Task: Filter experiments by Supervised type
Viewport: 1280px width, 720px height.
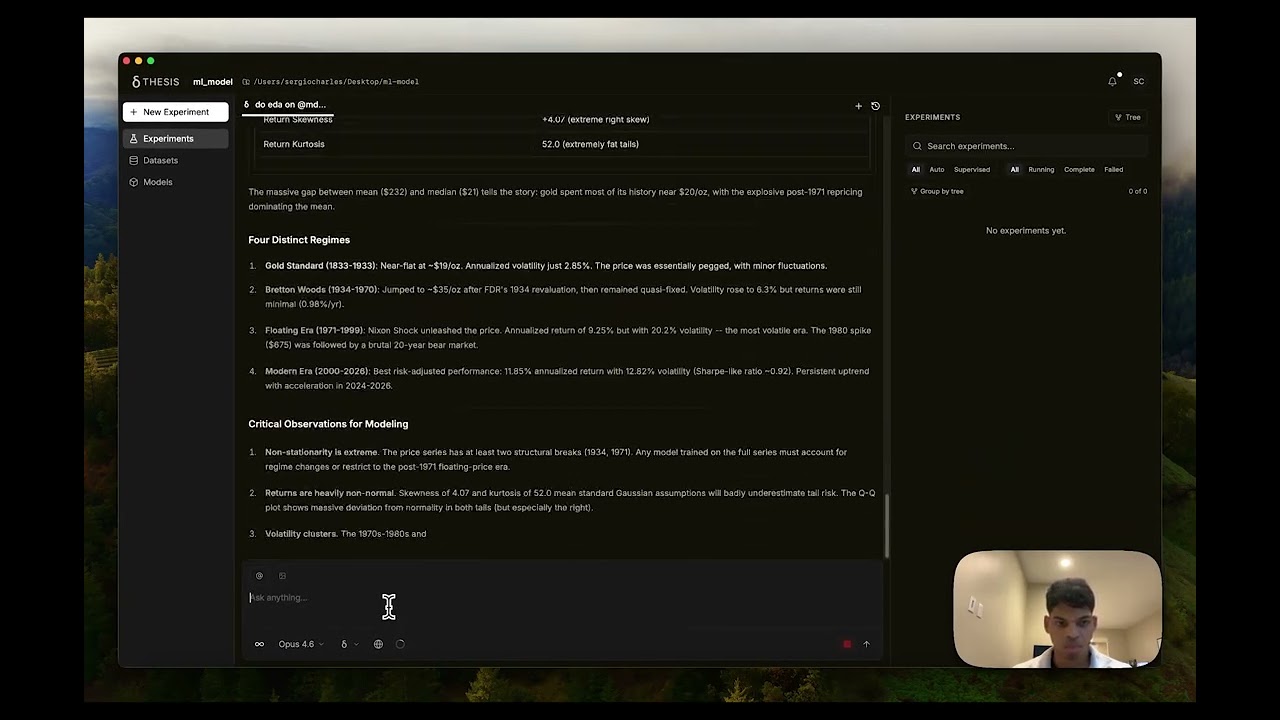Action: tap(972, 170)
